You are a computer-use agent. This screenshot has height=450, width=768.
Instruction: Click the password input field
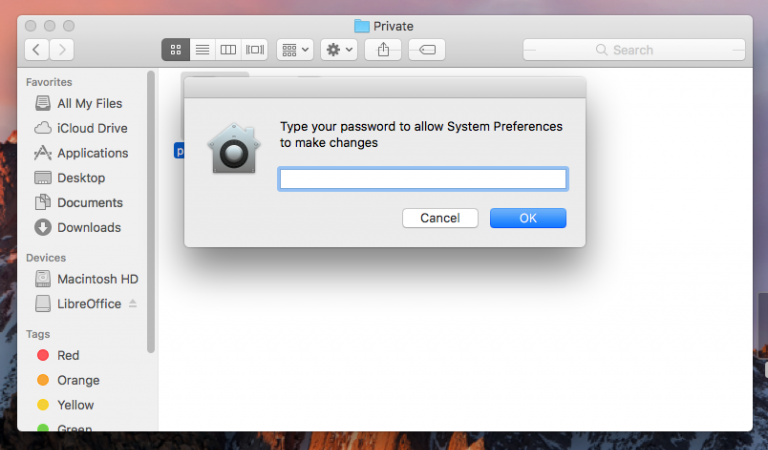pyautogui.click(x=423, y=179)
